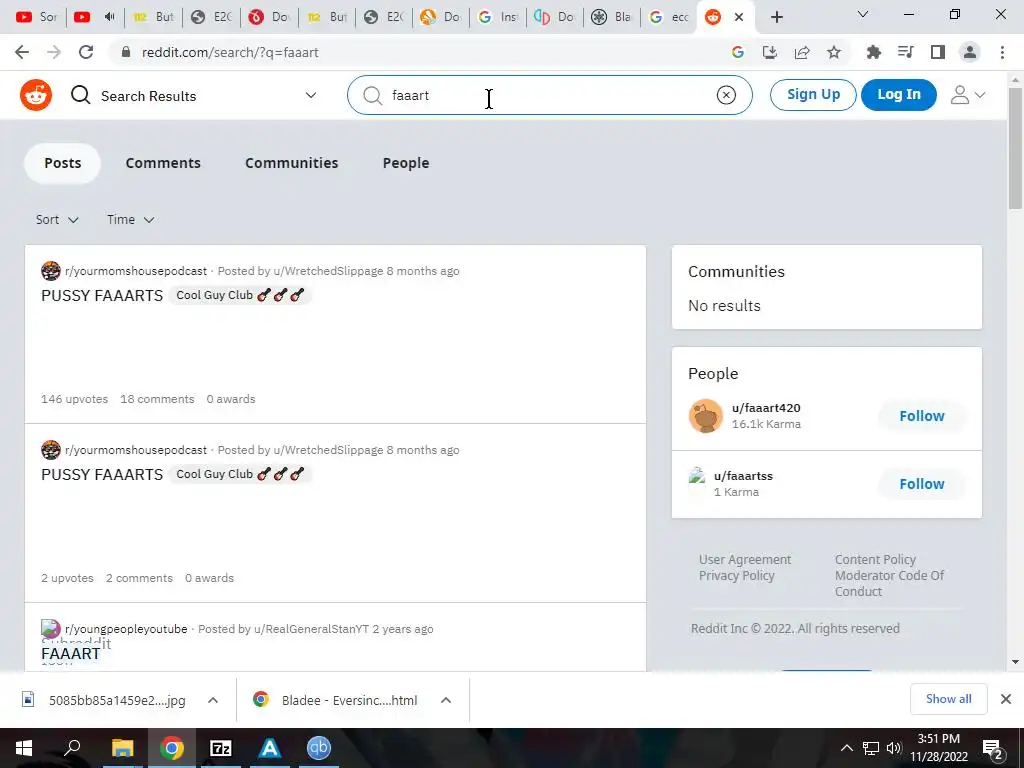Expand the Search Results navigation dropdown
1024x768 pixels.
(x=311, y=95)
